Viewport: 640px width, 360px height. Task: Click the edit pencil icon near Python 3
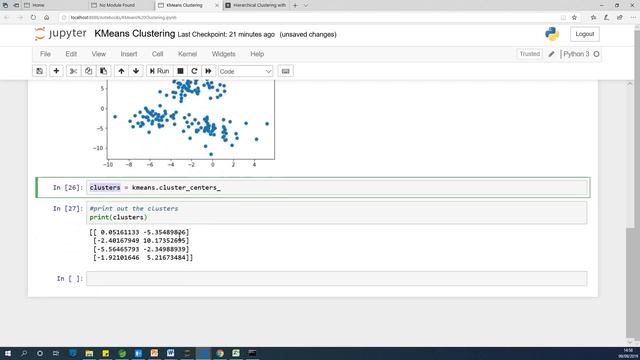(x=551, y=54)
